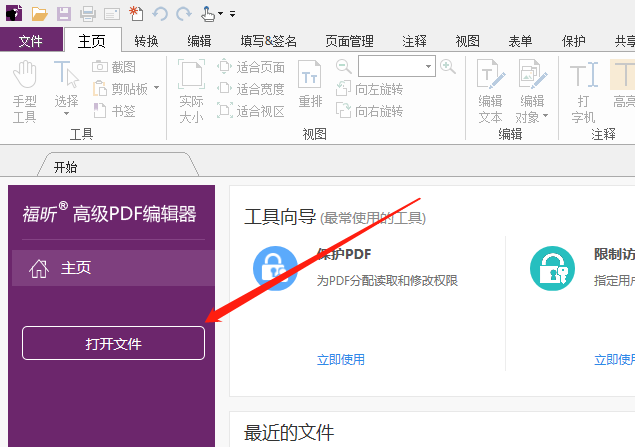Switch to the 主页 ribbon tab
The height and width of the screenshot is (447, 635).
92,40
